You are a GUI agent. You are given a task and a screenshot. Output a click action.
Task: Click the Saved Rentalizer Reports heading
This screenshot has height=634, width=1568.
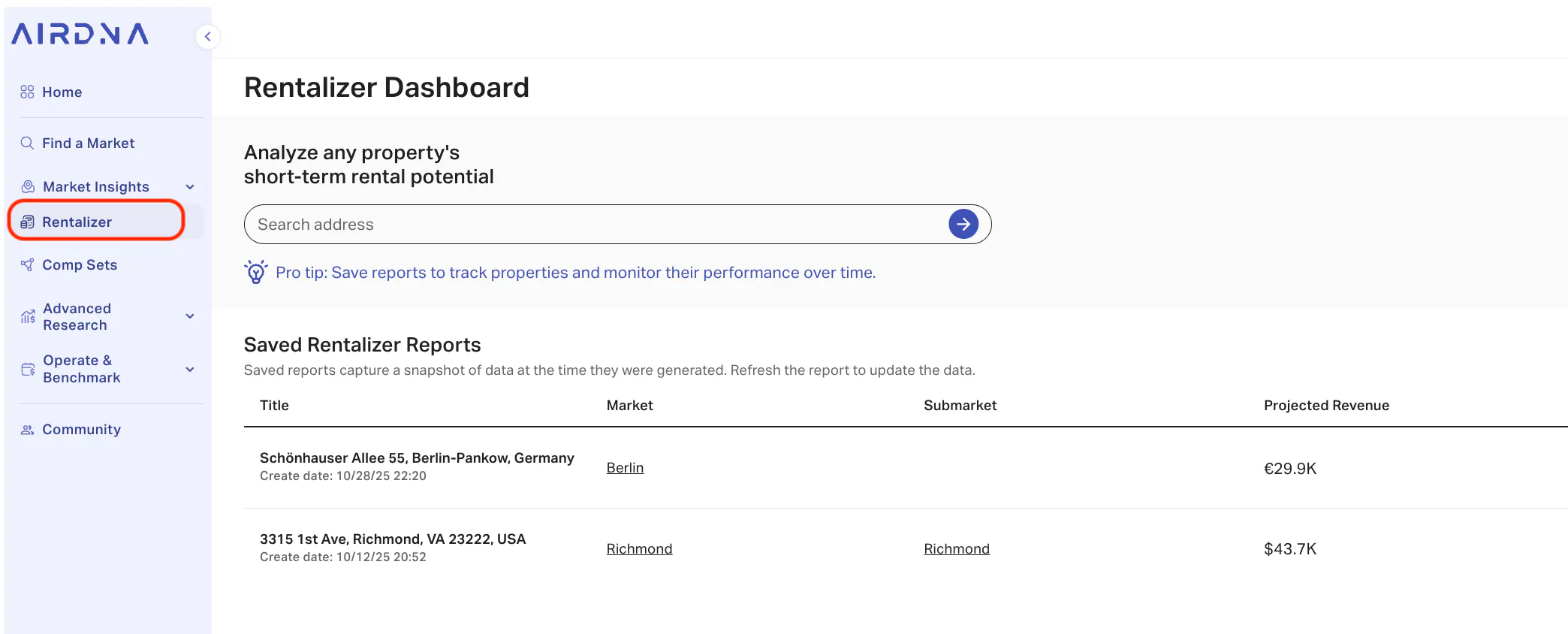click(362, 344)
